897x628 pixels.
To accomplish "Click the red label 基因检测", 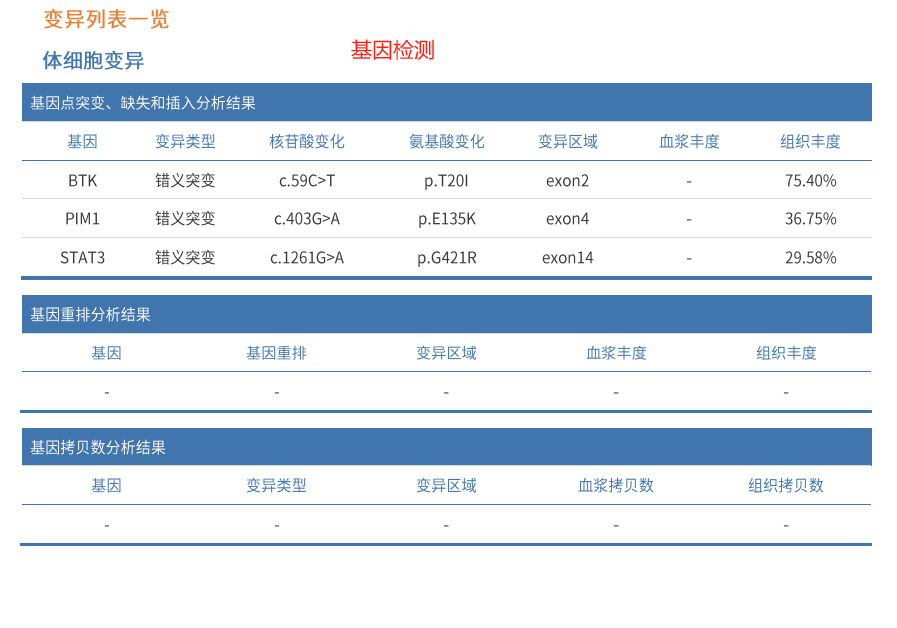I will (x=393, y=50).
